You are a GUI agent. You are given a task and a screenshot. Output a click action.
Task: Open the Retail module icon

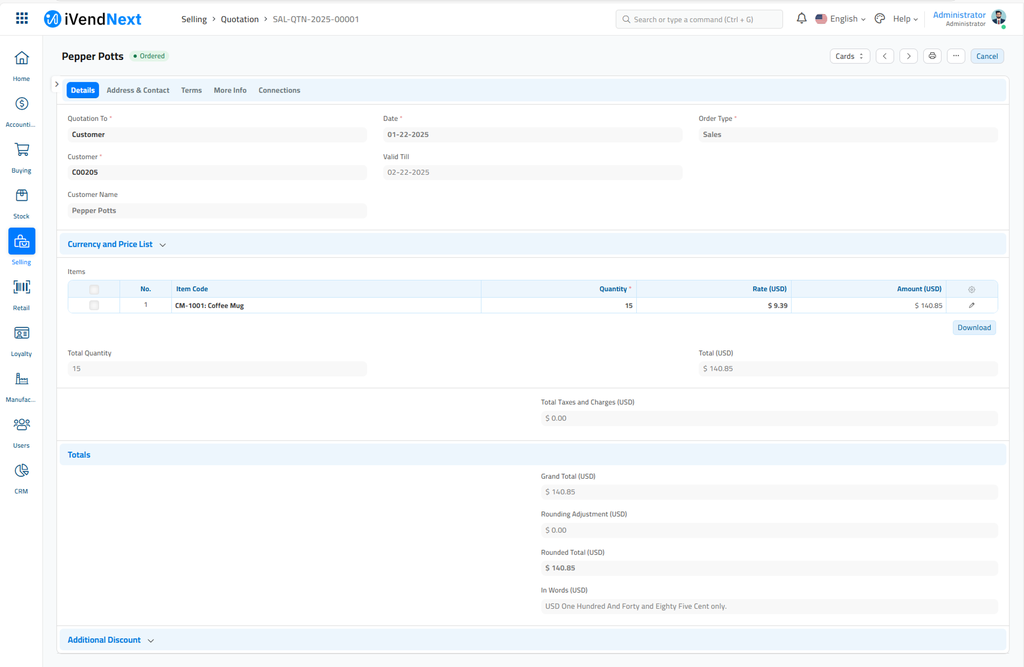[x=21, y=288]
